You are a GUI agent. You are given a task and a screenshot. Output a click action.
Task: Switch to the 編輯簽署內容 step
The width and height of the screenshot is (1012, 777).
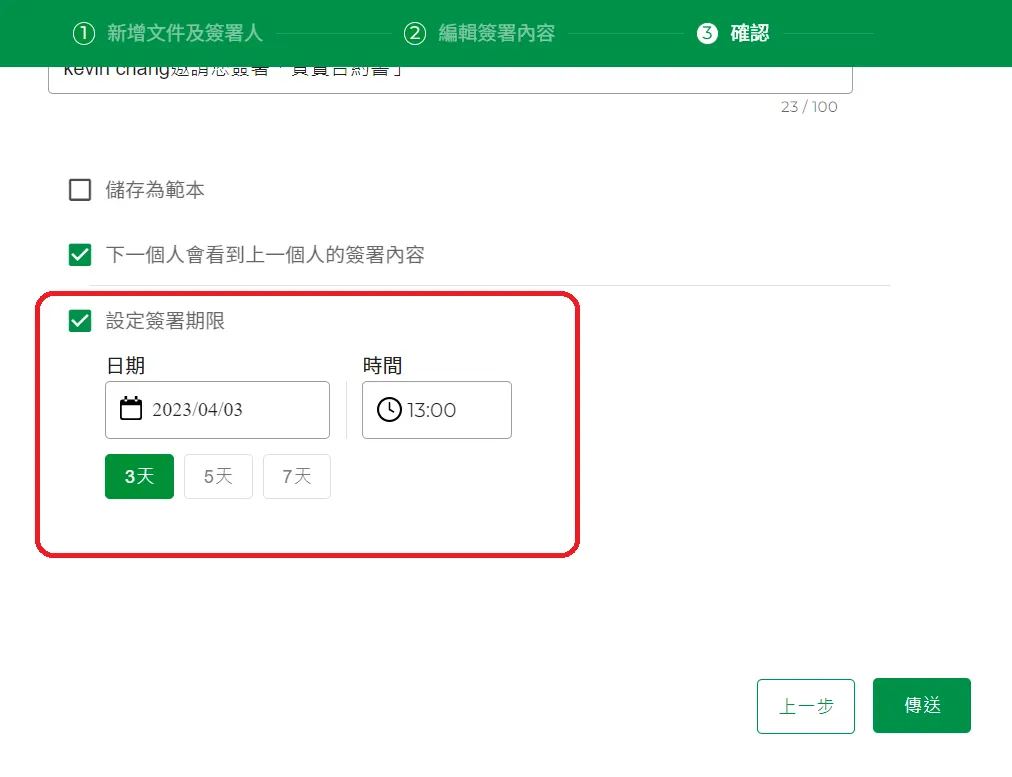[x=496, y=33]
